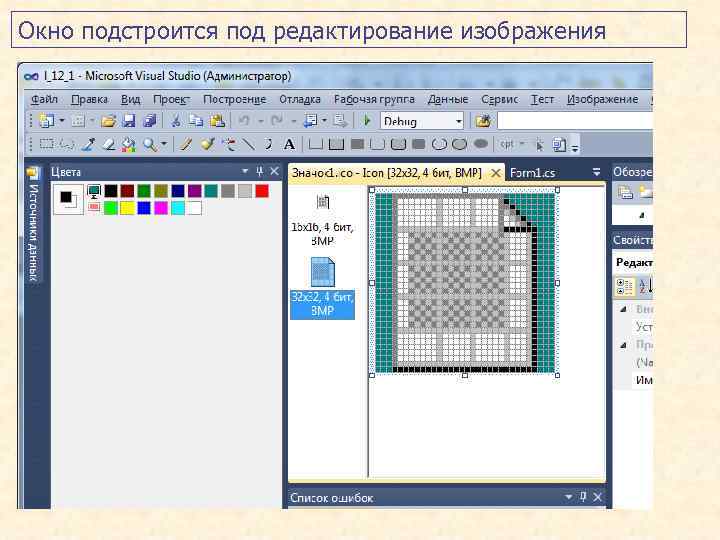Open the Magnify tool dropdown arrow
Viewport: 720px width, 540px height.
163,144
